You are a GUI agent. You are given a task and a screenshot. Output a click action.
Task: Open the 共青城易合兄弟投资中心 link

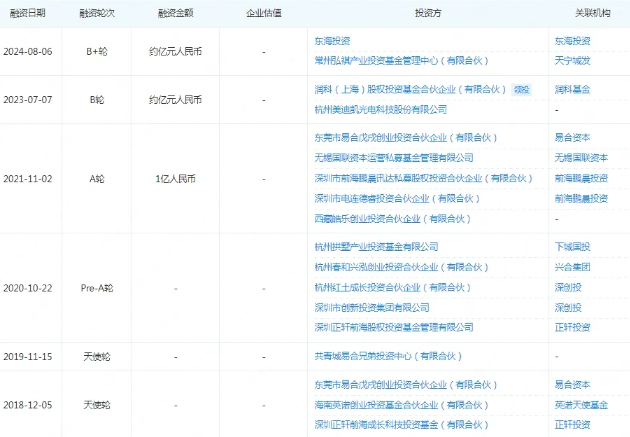pyautogui.click(x=388, y=356)
